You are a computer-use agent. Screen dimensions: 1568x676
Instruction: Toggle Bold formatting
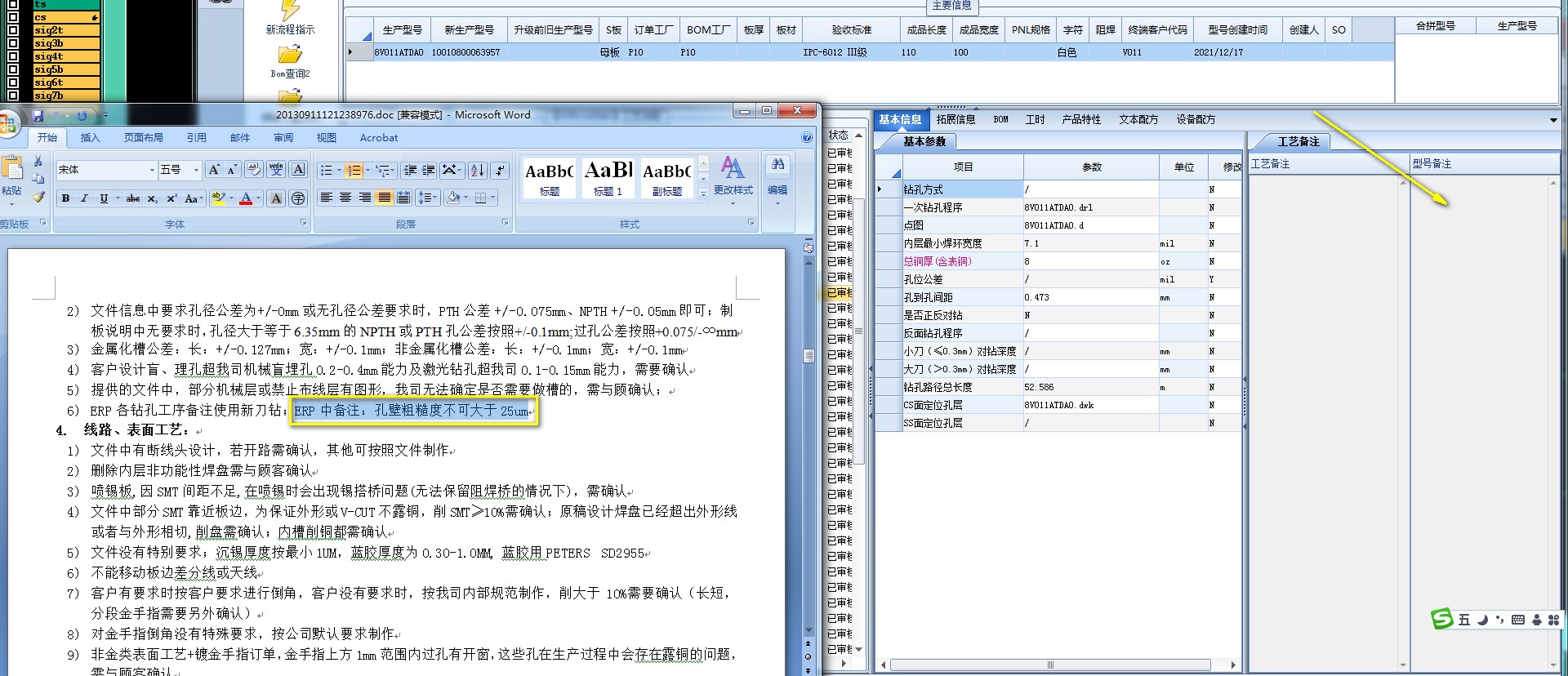point(65,198)
